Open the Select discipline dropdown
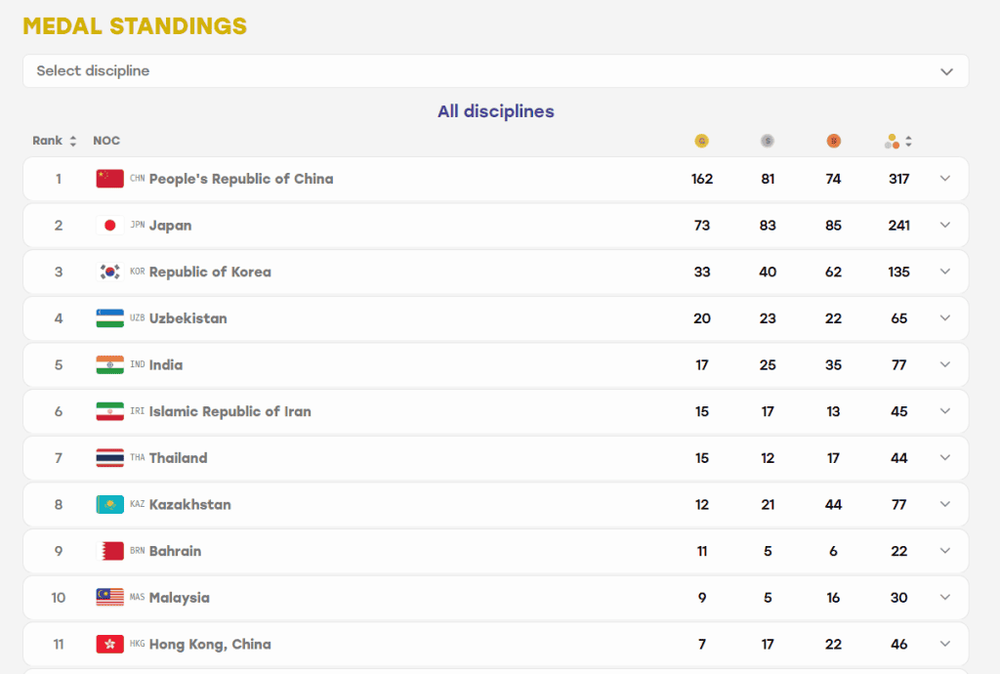This screenshot has width=1000, height=674. (496, 71)
